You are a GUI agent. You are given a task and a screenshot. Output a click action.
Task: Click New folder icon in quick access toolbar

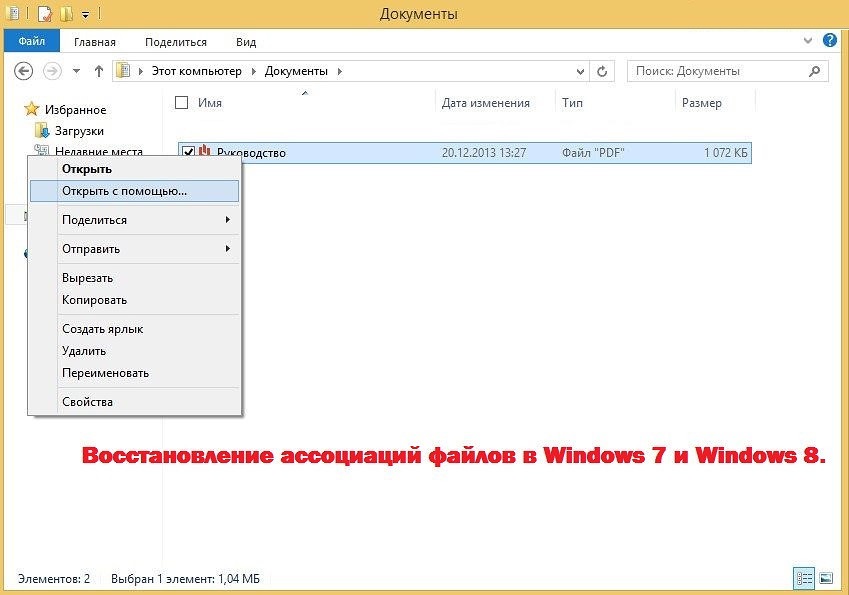pos(67,13)
